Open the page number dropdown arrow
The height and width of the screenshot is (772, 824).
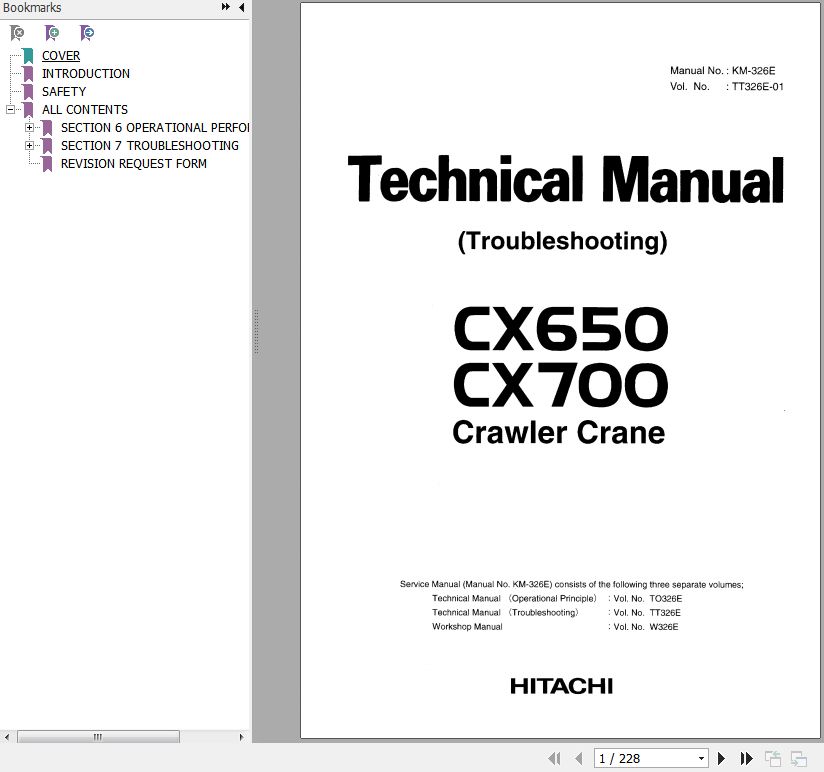701,758
